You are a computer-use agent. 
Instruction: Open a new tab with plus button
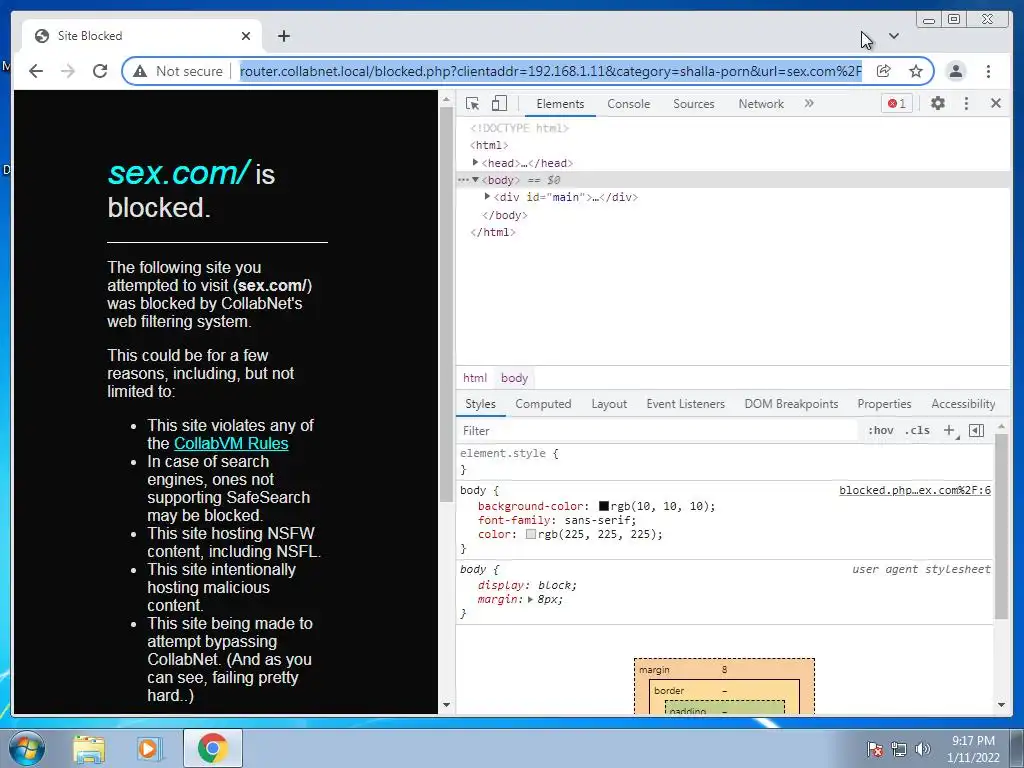[x=283, y=36]
